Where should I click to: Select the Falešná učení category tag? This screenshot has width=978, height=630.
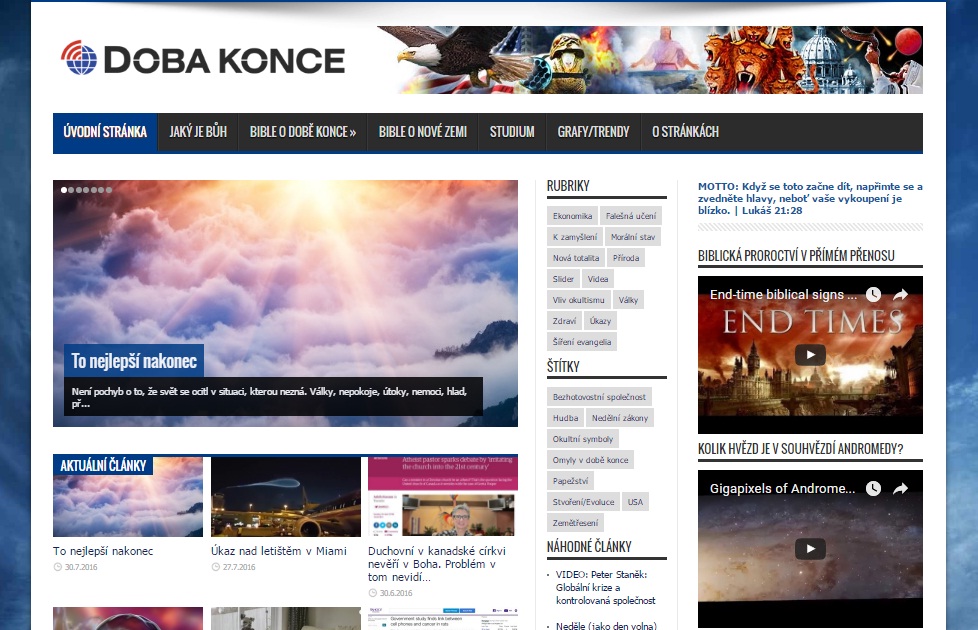tap(631, 216)
